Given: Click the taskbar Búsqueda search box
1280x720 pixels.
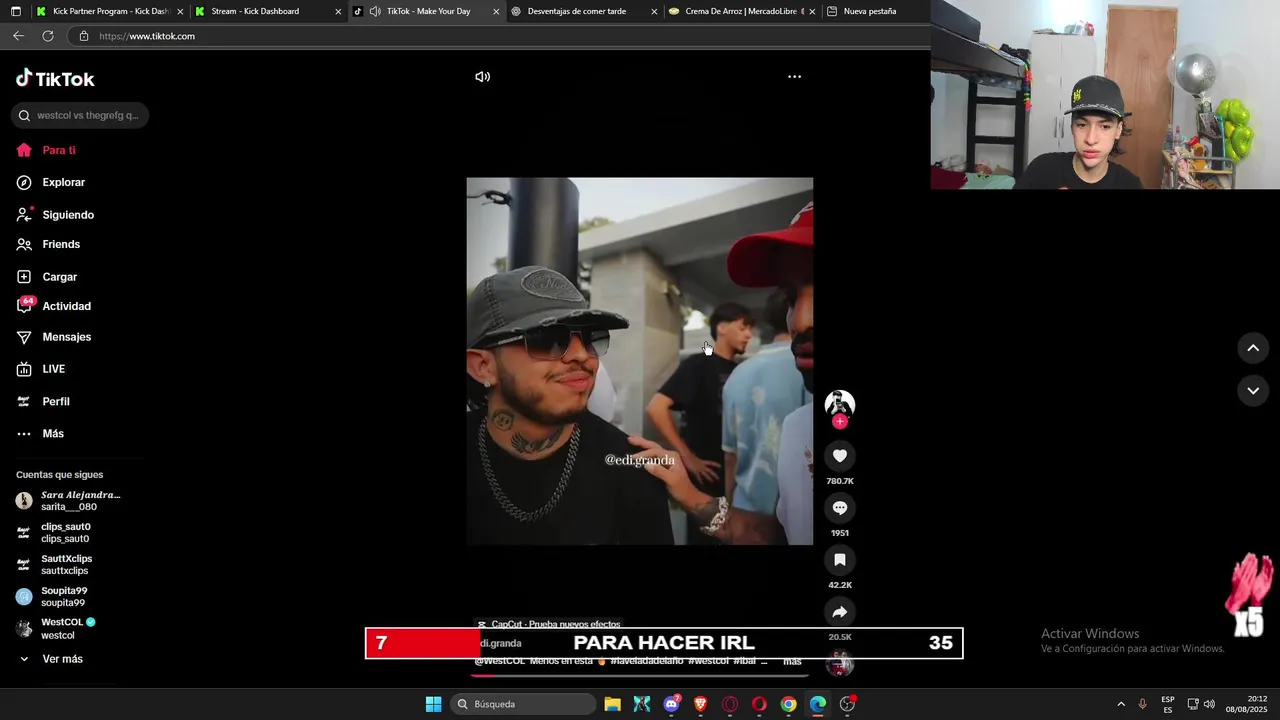Looking at the screenshot, I should point(521,704).
